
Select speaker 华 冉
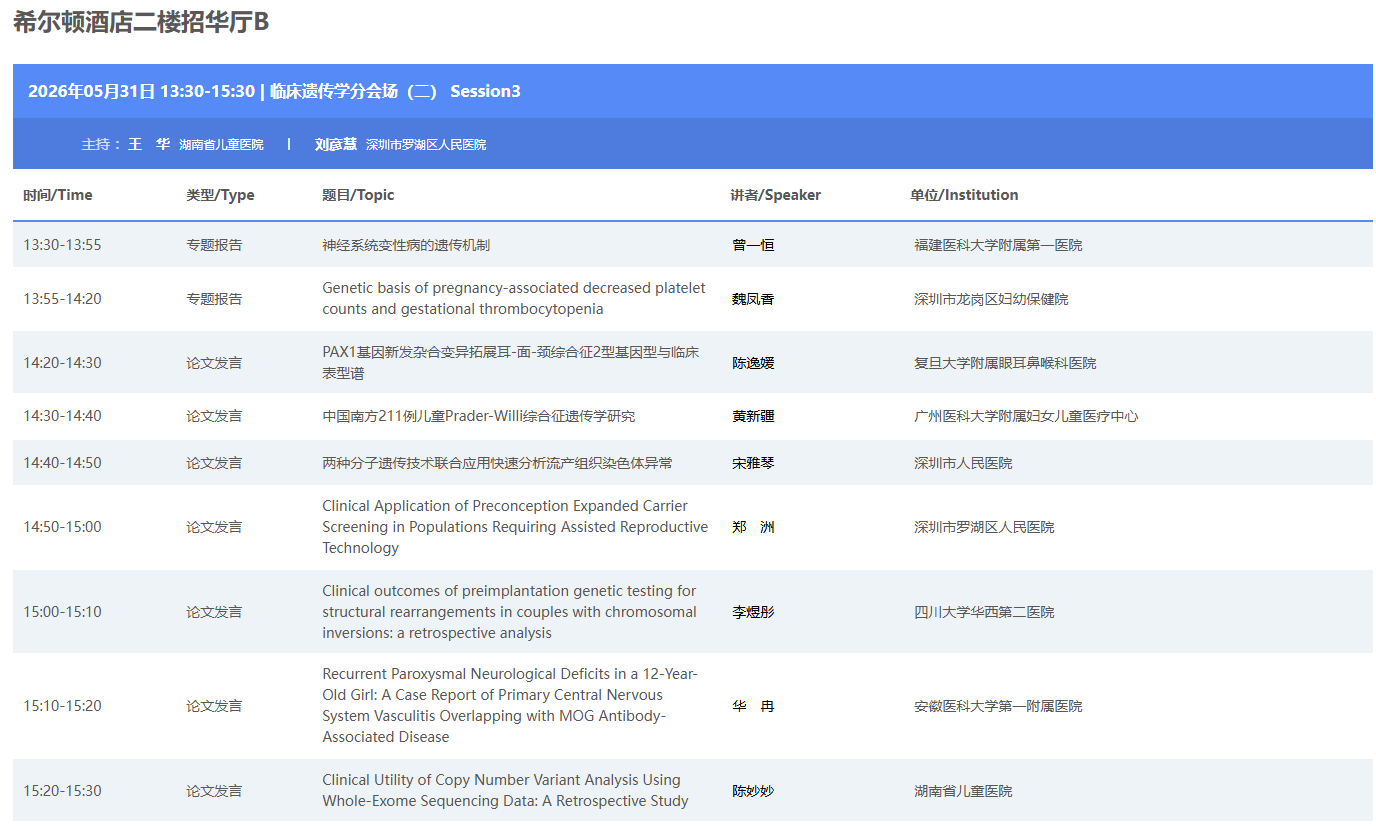coord(753,706)
